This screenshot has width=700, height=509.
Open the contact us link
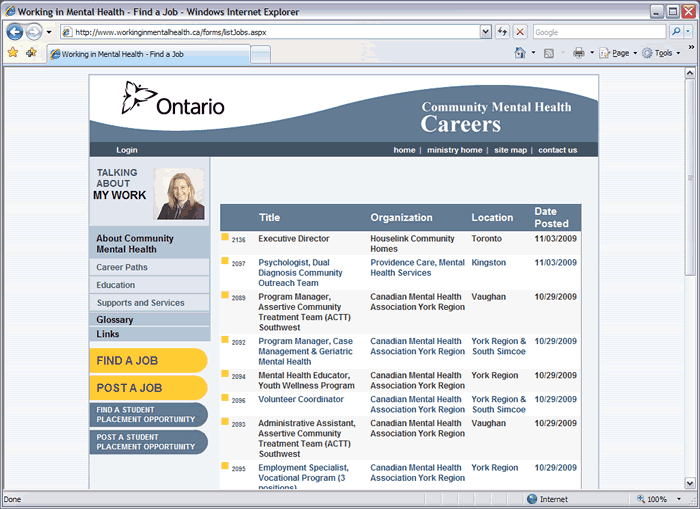pos(558,150)
